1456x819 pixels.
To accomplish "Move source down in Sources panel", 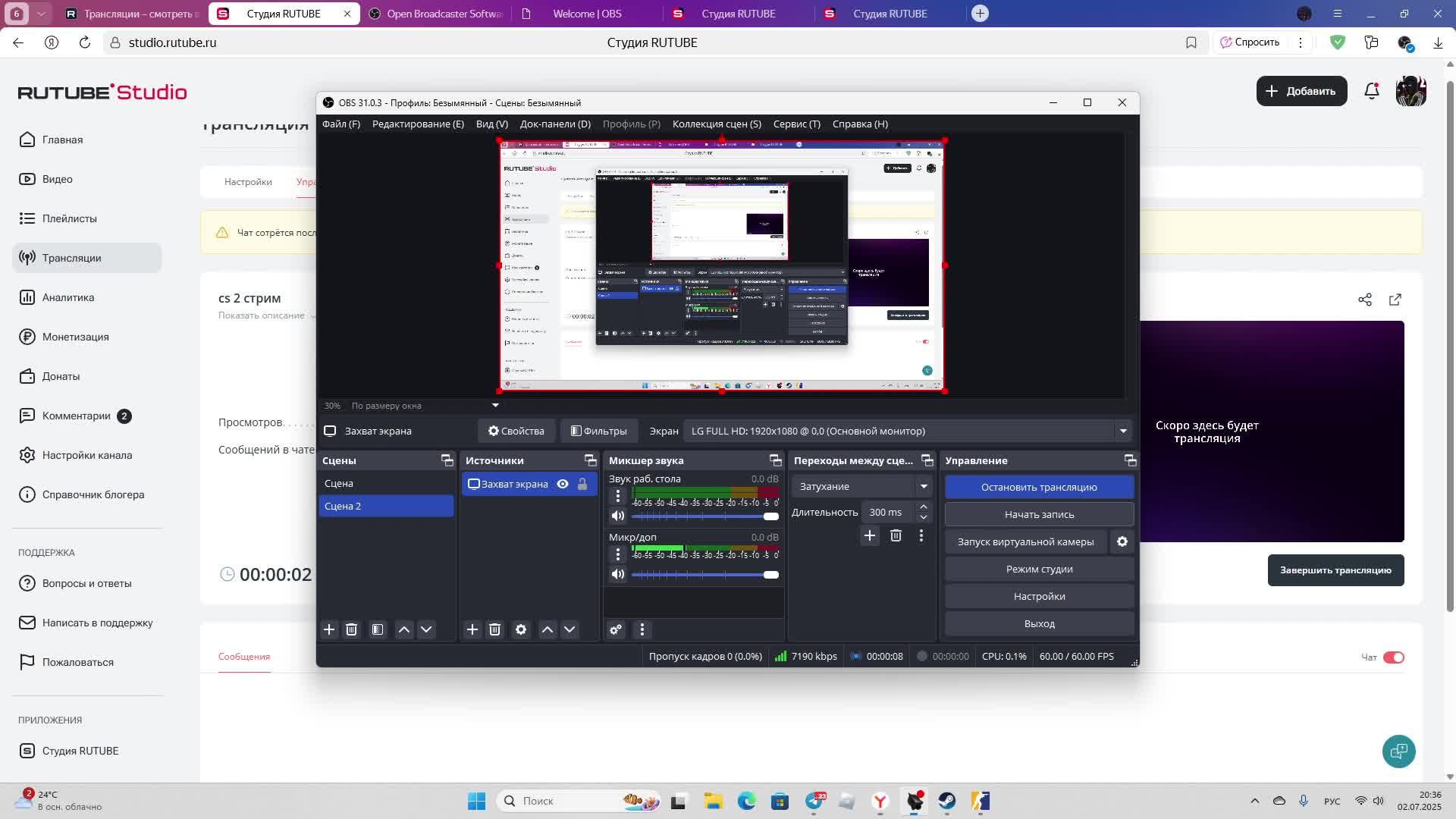I will click(570, 629).
